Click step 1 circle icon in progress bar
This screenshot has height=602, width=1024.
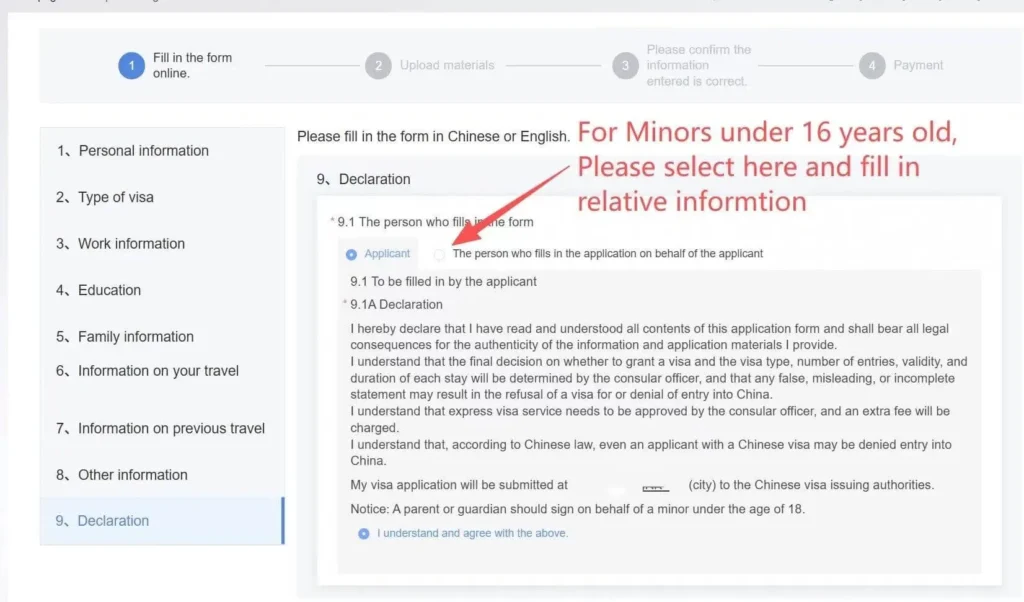click(x=131, y=66)
